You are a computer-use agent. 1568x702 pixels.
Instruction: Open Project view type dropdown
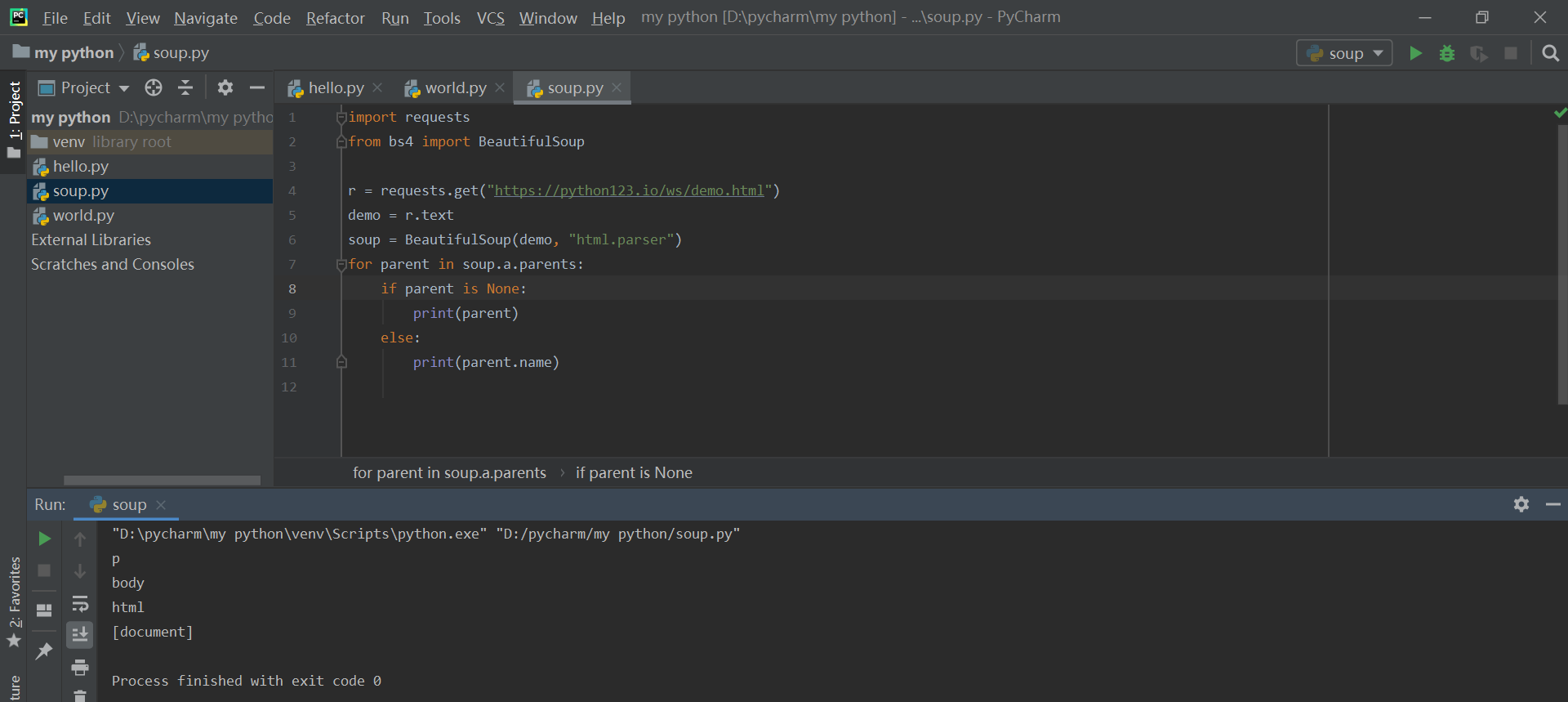(84, 87)
